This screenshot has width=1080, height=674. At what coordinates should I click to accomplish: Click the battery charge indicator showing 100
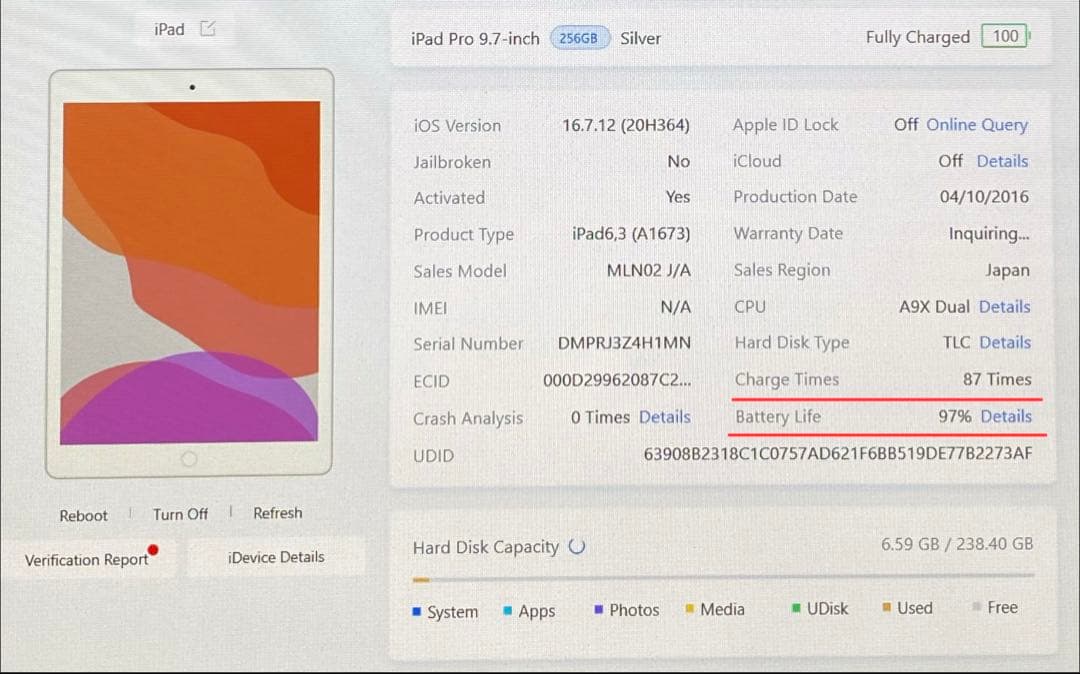coord(1006,36)
